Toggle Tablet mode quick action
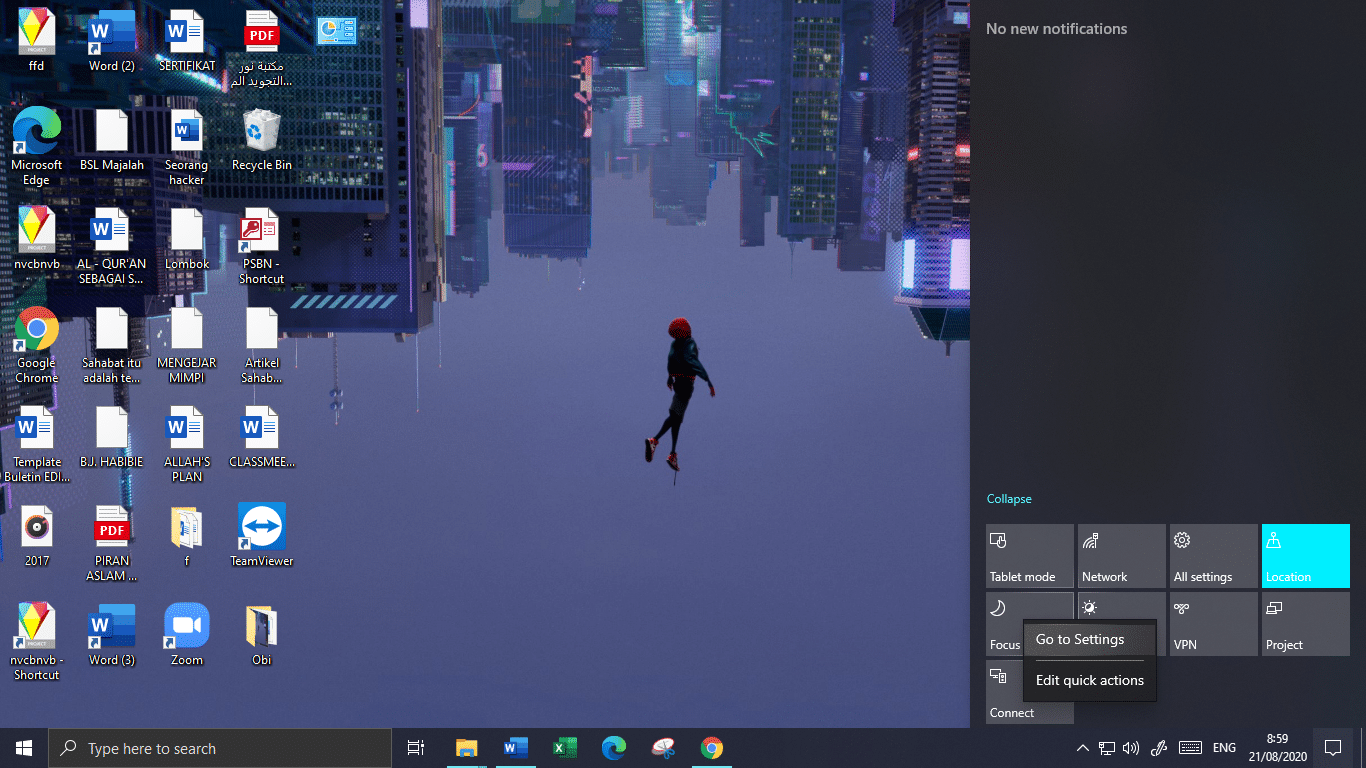 [1030, 556]
